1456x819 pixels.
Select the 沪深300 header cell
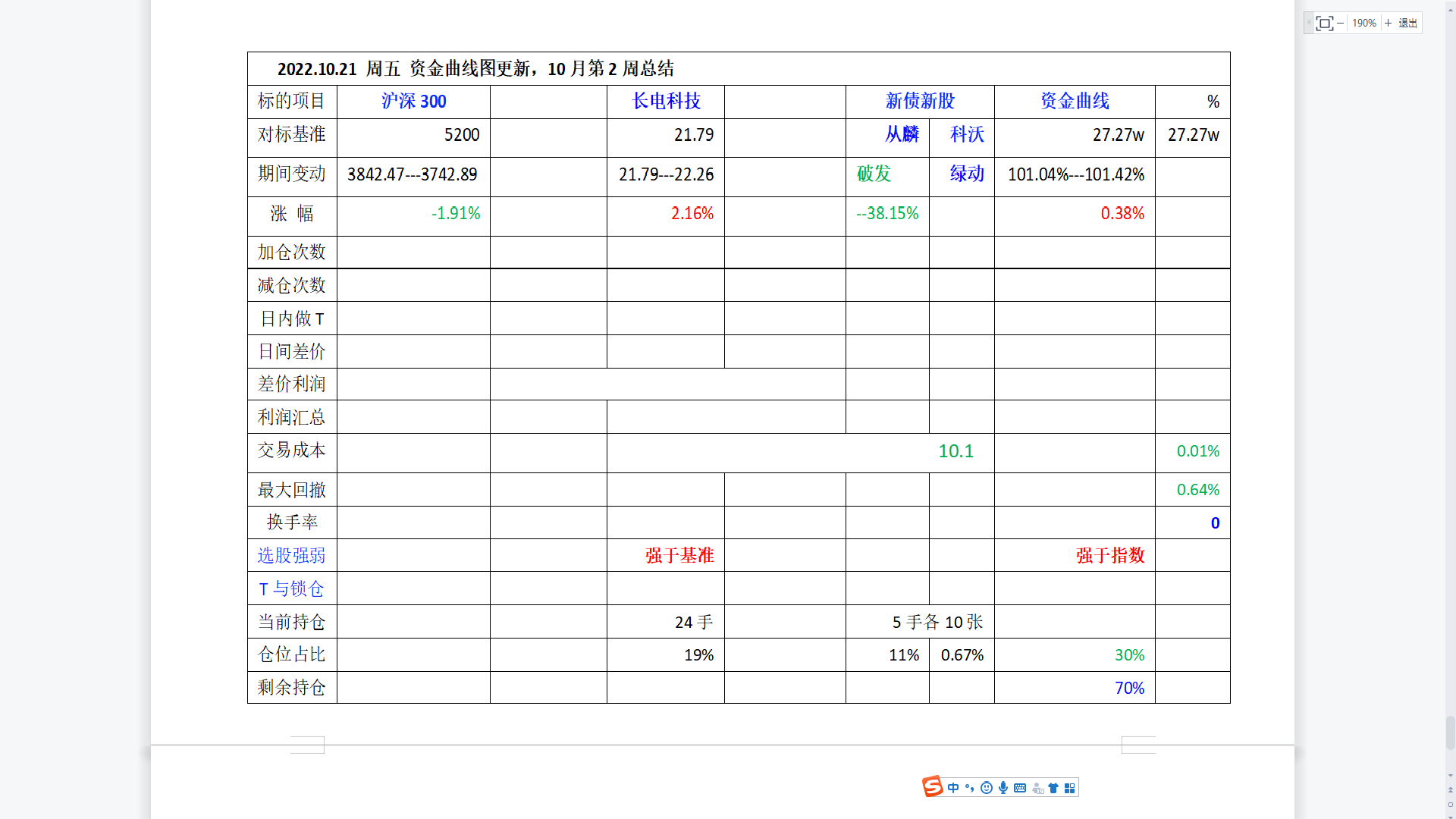click(x=413, y=101)
